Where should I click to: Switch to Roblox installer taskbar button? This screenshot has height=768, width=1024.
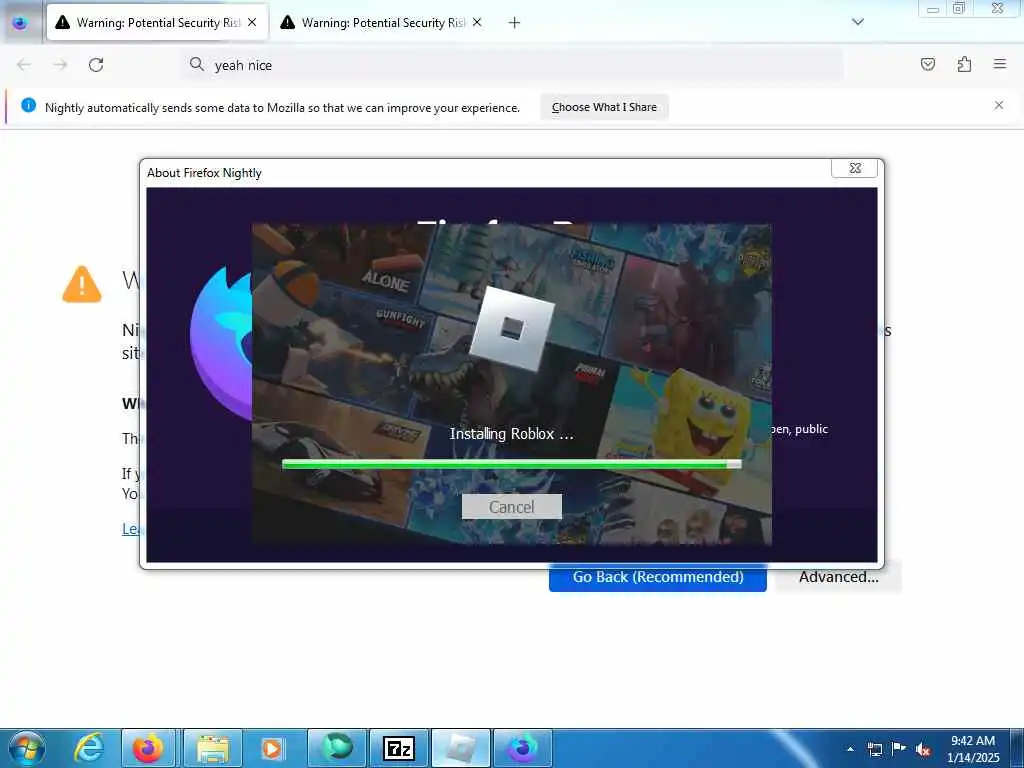tap(461, 748)
